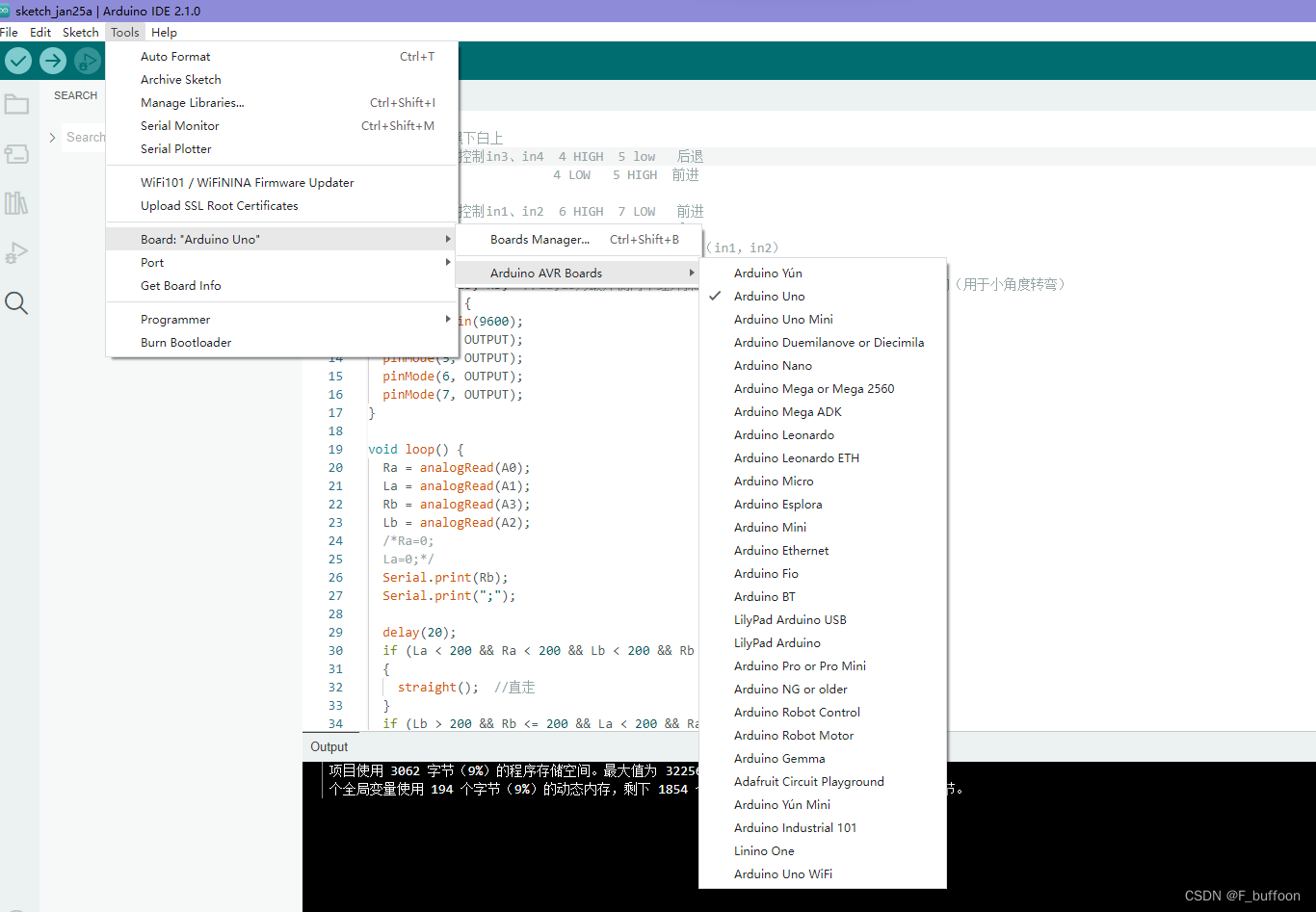This screenshot has width=1316, height=912.
Task: Select Arduino Fio board
Action: click(x=823, y=573)
